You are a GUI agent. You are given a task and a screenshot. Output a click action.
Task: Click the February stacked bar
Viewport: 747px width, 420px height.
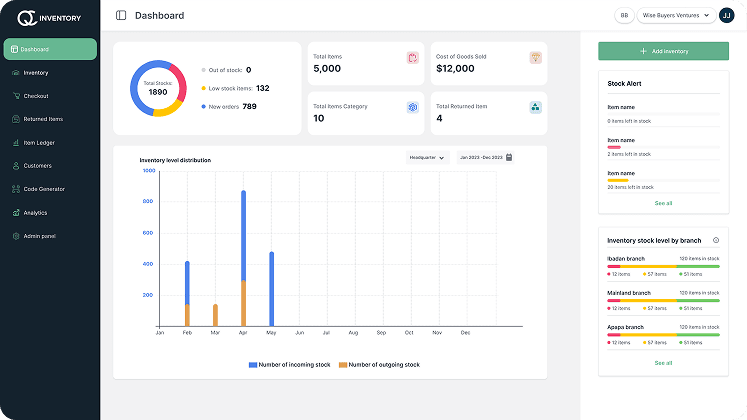click(187, 294)
